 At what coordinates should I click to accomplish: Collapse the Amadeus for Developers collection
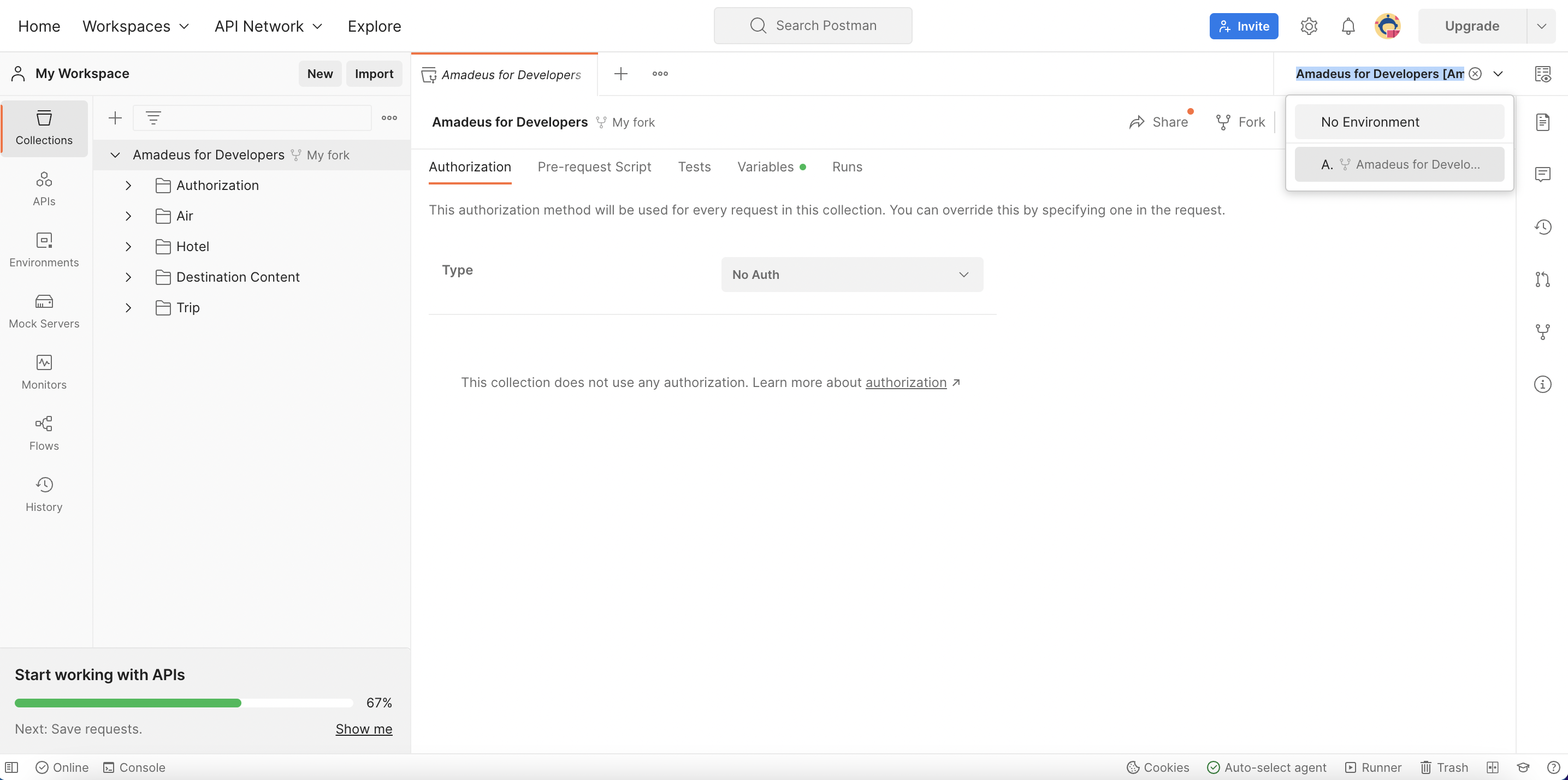click(115, 155)
